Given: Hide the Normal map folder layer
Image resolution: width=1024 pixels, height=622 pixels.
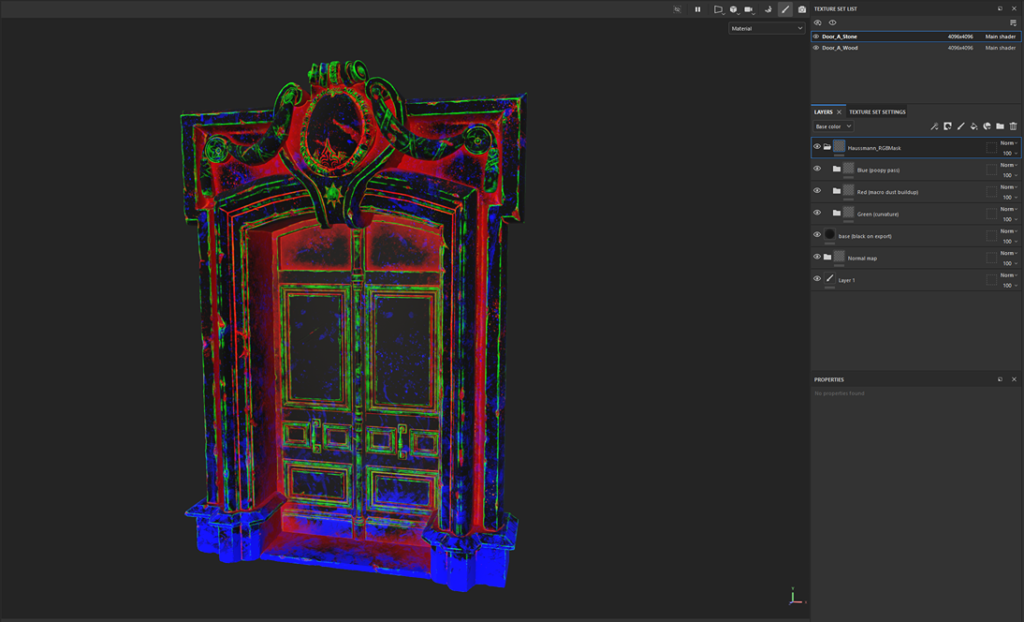Looking at the screenshot, I should coord(817,257).
